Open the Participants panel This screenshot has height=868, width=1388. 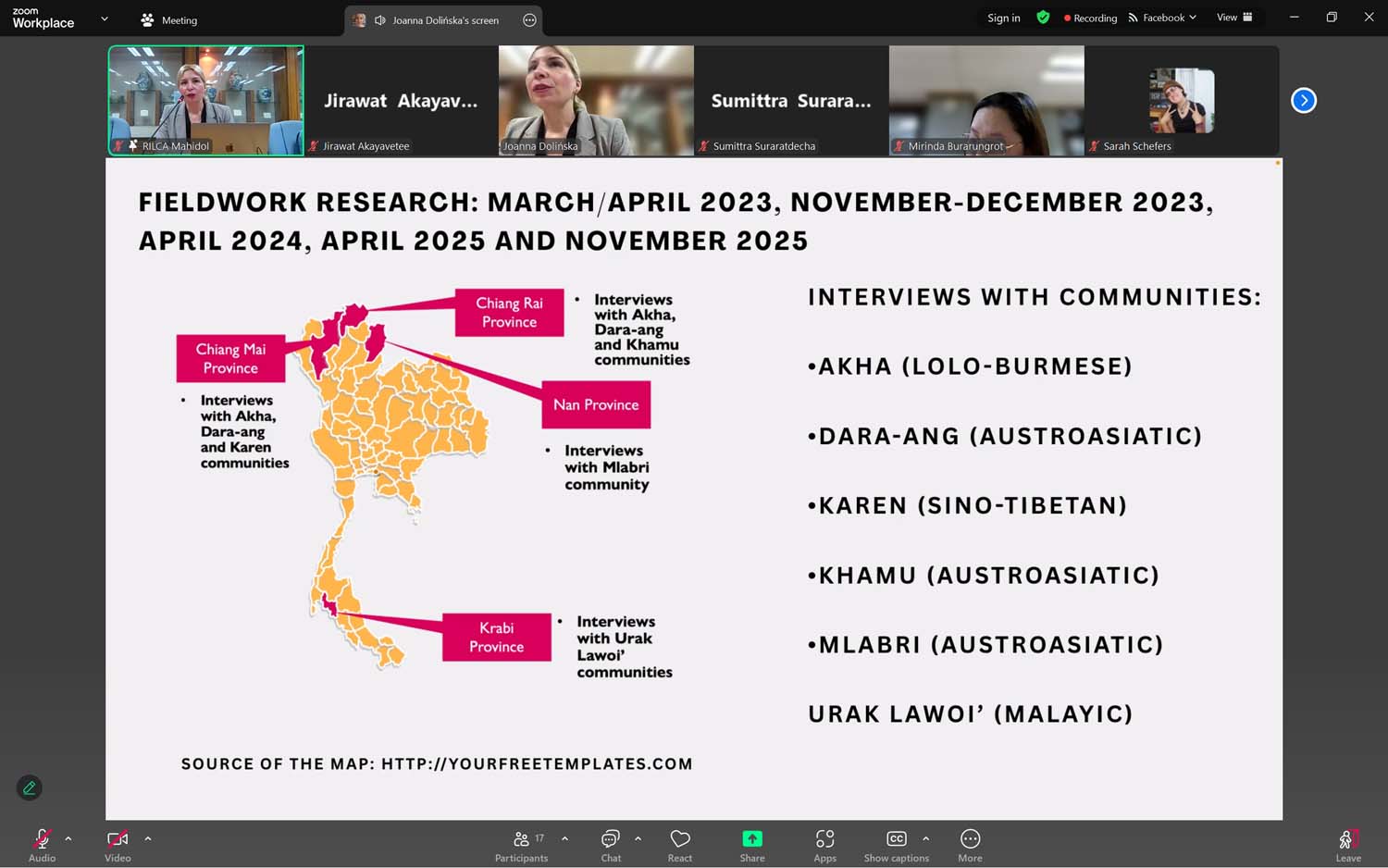coord(522,844)
